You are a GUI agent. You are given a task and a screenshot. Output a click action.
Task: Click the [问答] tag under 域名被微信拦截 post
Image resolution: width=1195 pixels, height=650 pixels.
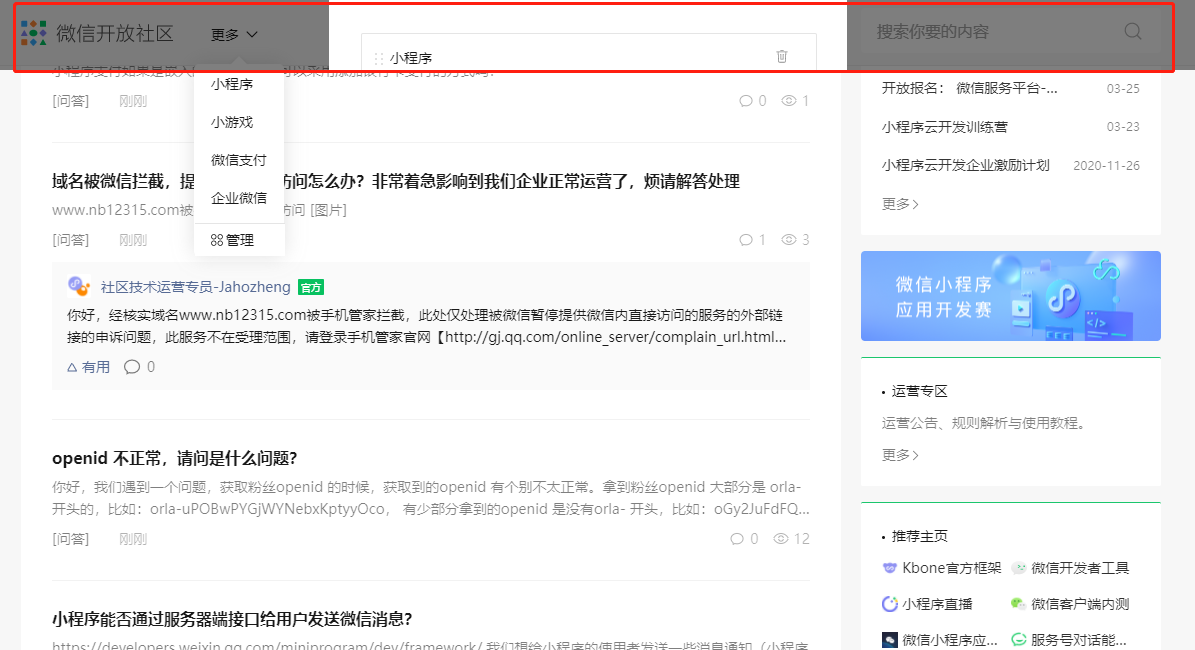[x=70, y=240]
